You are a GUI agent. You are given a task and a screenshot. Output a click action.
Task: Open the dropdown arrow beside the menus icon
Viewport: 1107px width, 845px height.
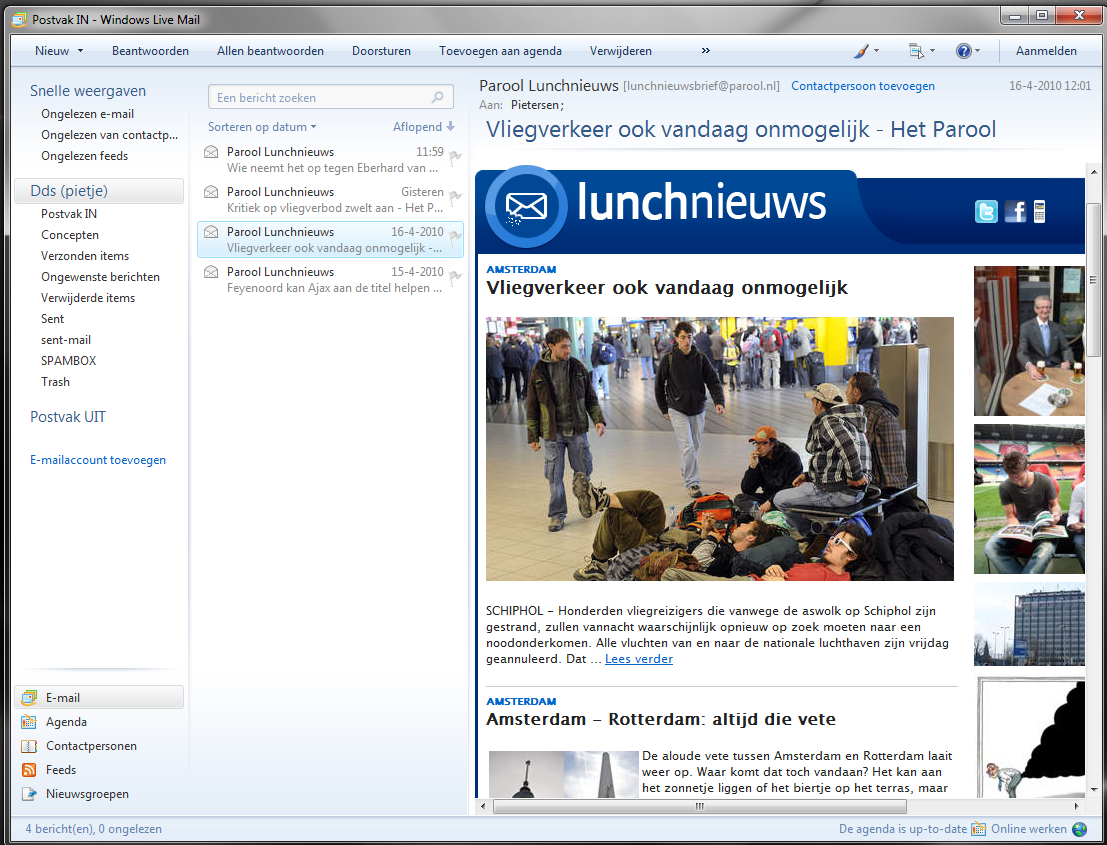(x=932, y=51)
